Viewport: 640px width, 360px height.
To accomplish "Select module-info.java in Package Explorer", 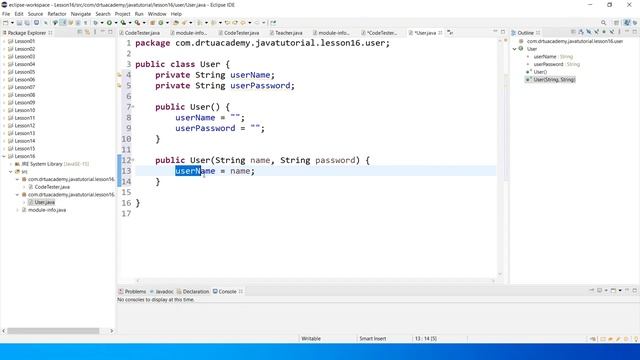I will (x=47, y=210).
